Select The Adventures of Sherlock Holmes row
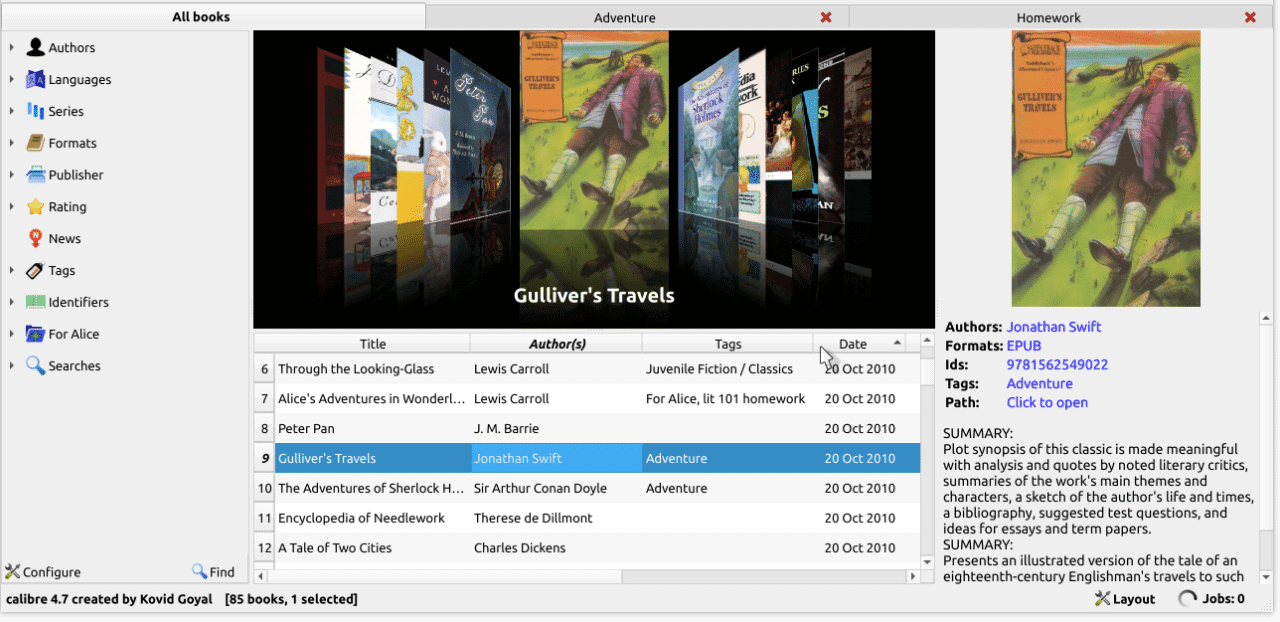Viewport: 1280px width, 622px height. coord(587,489)
